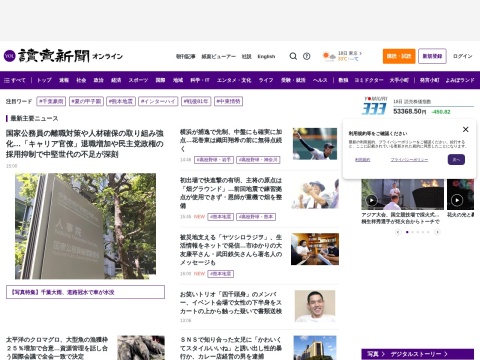Open the terms of use link in popup
Screen dimensions: 480x360
coord(362,160)
